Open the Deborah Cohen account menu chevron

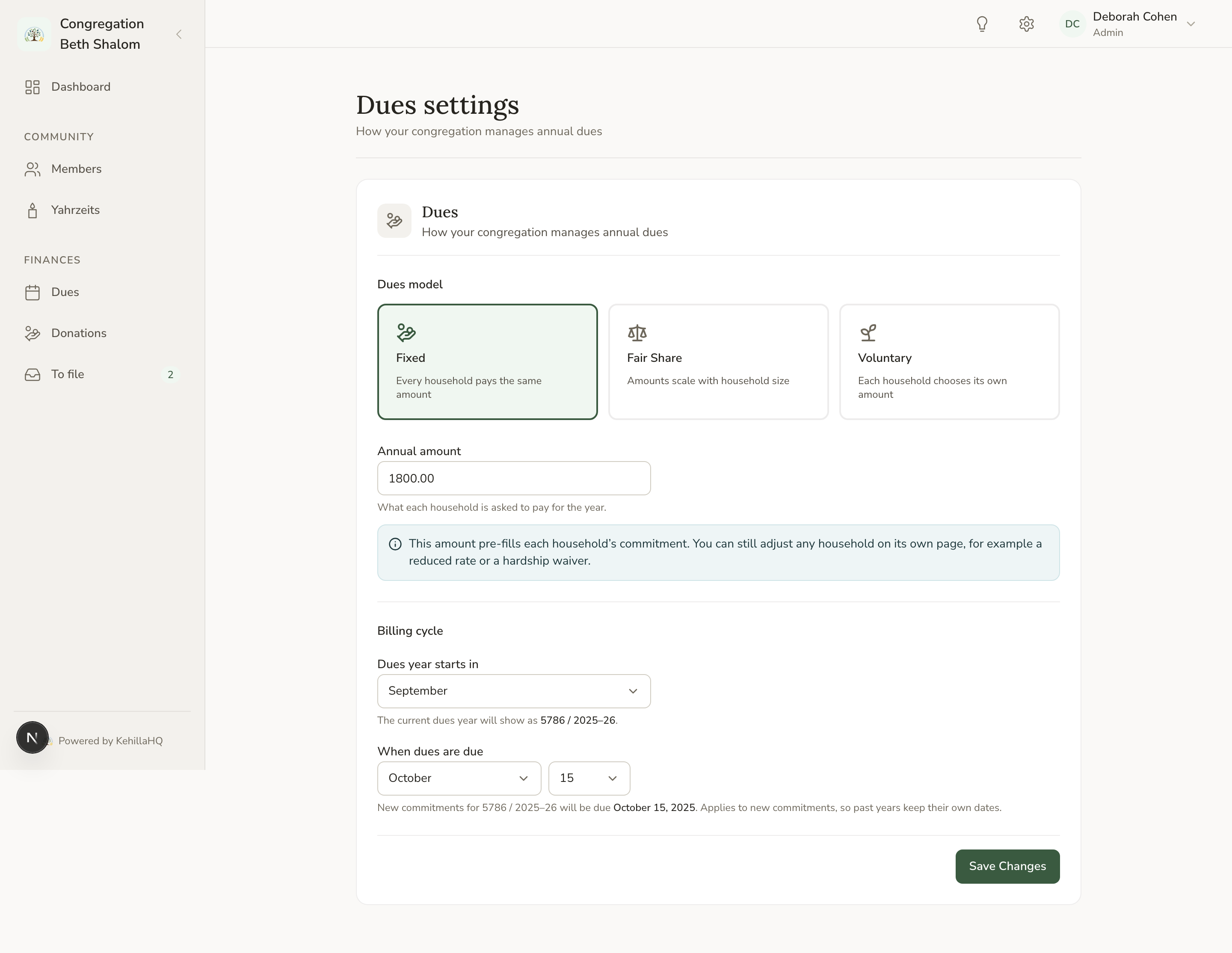[x=1191, y=24]
